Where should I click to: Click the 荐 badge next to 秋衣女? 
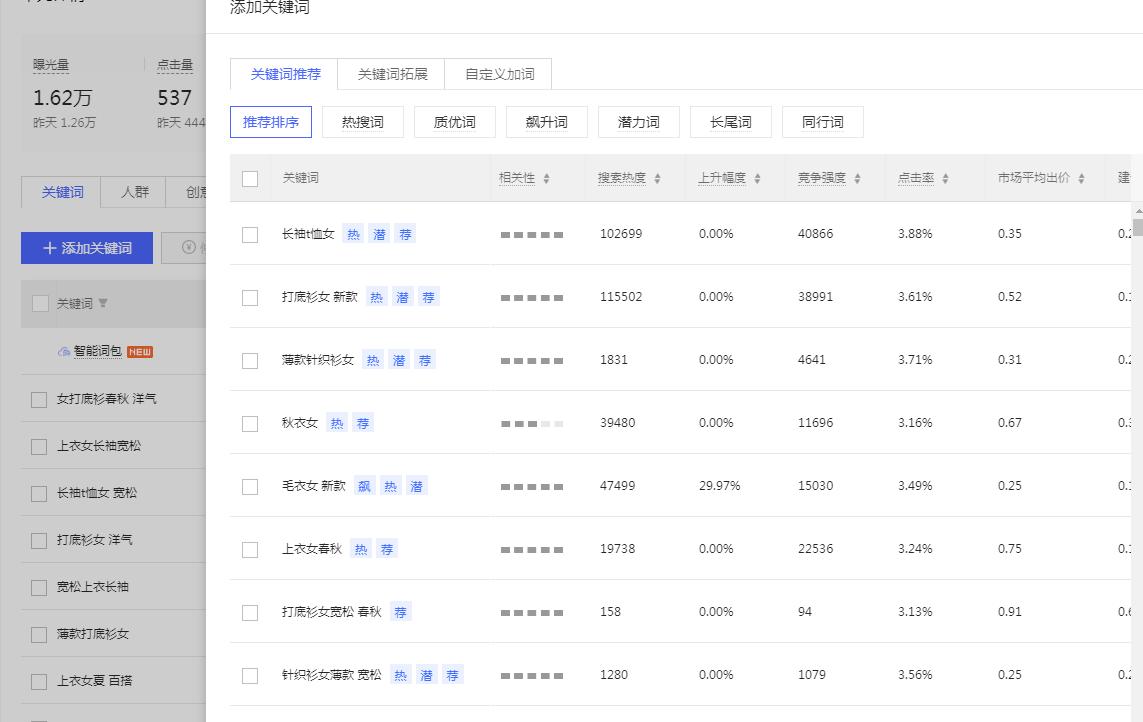point(362,423)
